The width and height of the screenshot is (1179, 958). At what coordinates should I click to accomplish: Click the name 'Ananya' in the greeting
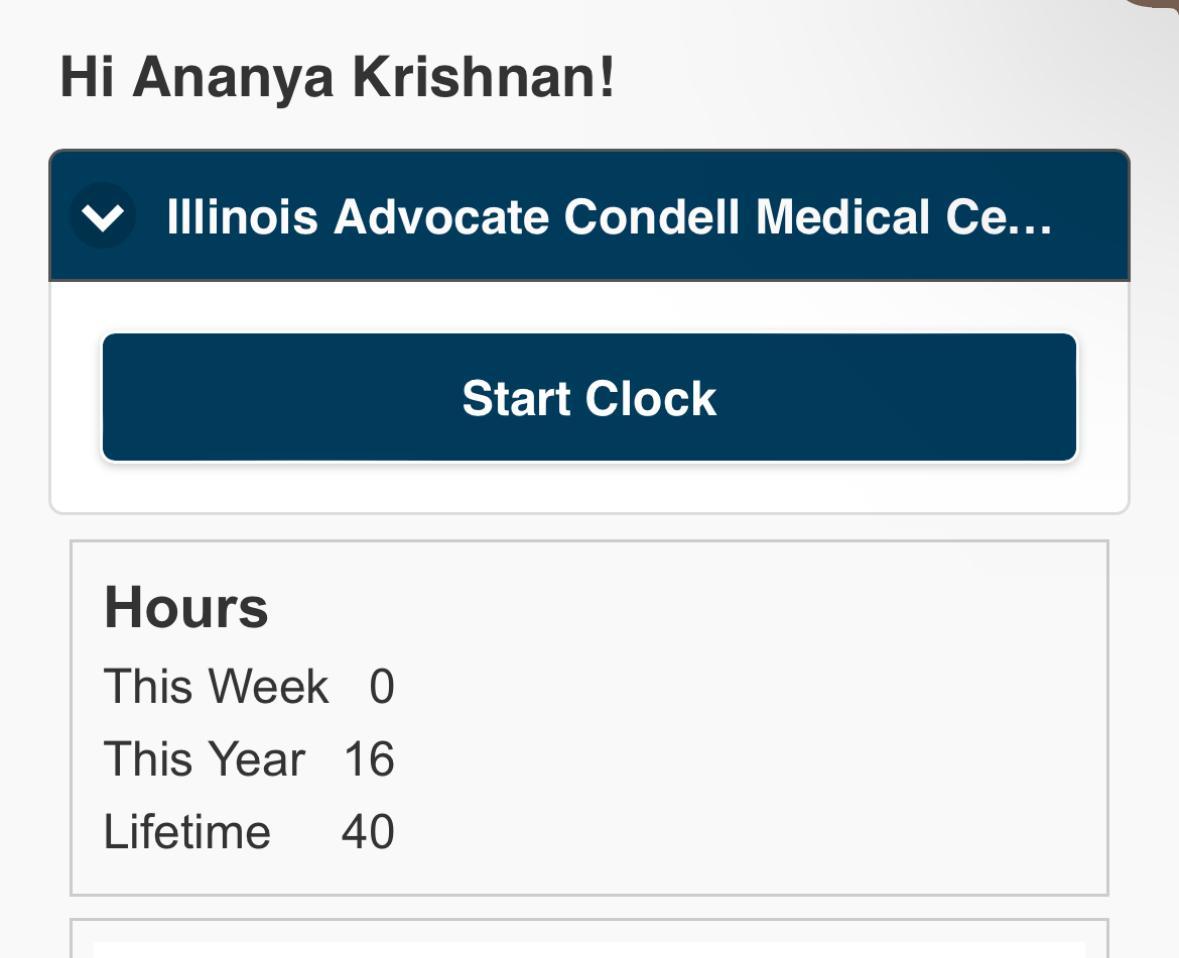coord(232,77)
